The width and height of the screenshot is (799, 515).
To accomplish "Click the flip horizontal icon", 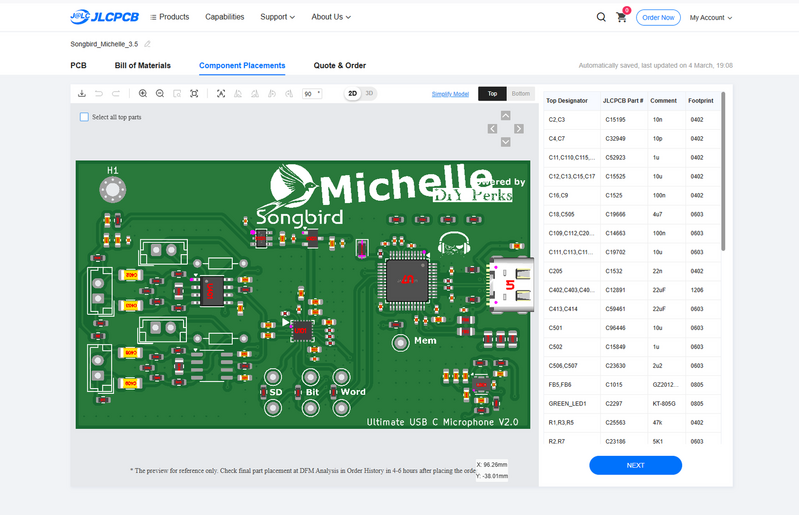I will click(237, 94).
